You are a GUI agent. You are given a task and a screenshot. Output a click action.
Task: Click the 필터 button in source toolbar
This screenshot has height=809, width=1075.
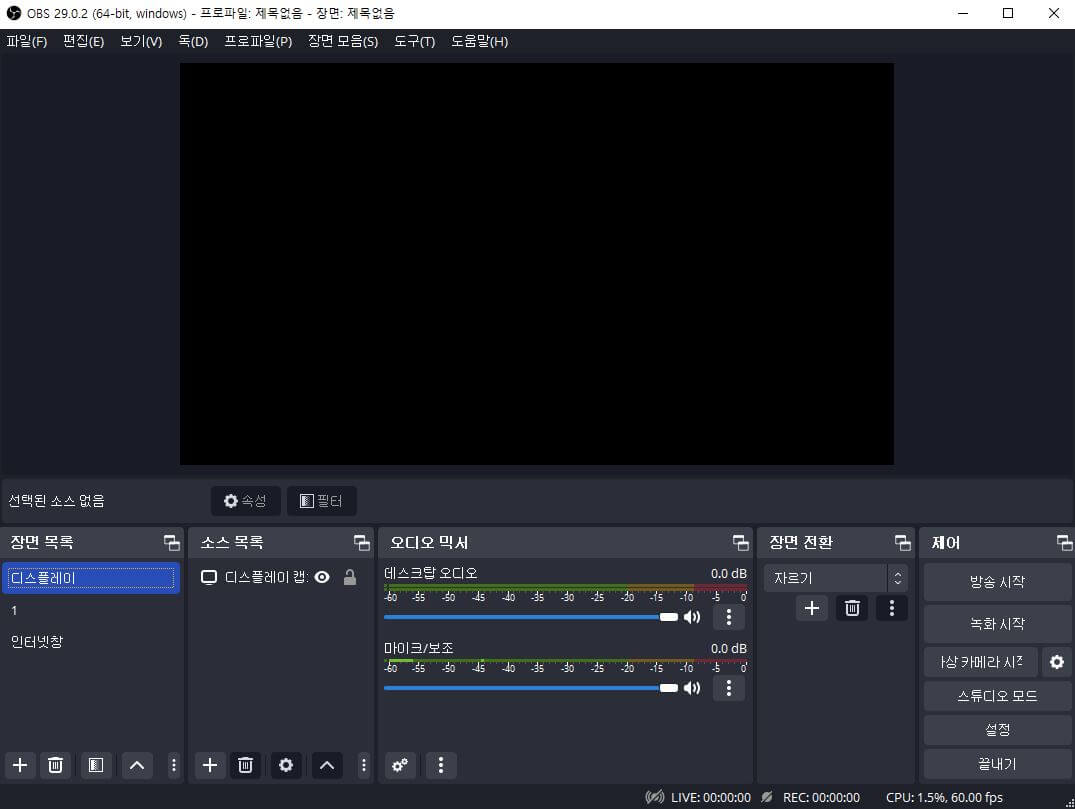[x=322, y=501]
